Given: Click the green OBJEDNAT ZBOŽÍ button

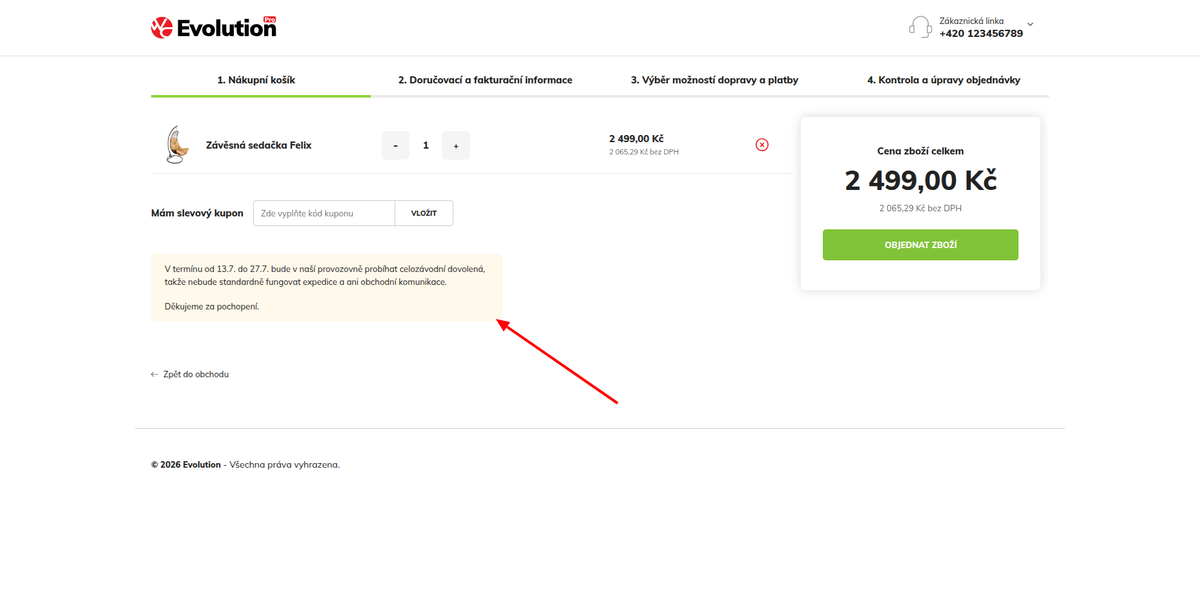Looking at the screenshot, I should (x=920, y=245).
